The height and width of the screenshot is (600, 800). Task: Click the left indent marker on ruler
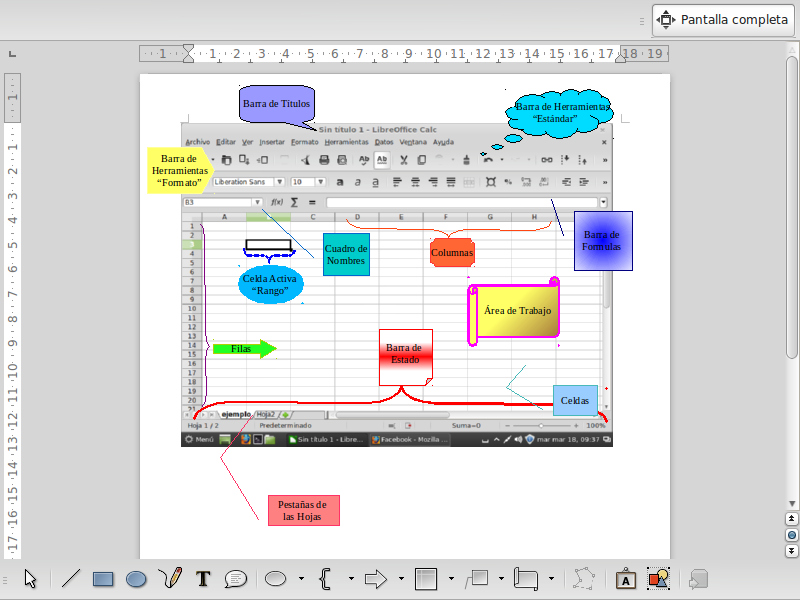tap(188, 54)
